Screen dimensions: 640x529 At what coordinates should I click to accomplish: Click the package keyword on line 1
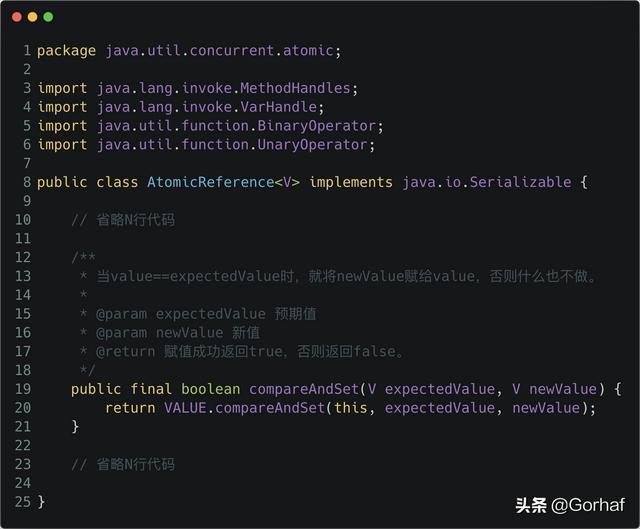[x=66, y=50]
